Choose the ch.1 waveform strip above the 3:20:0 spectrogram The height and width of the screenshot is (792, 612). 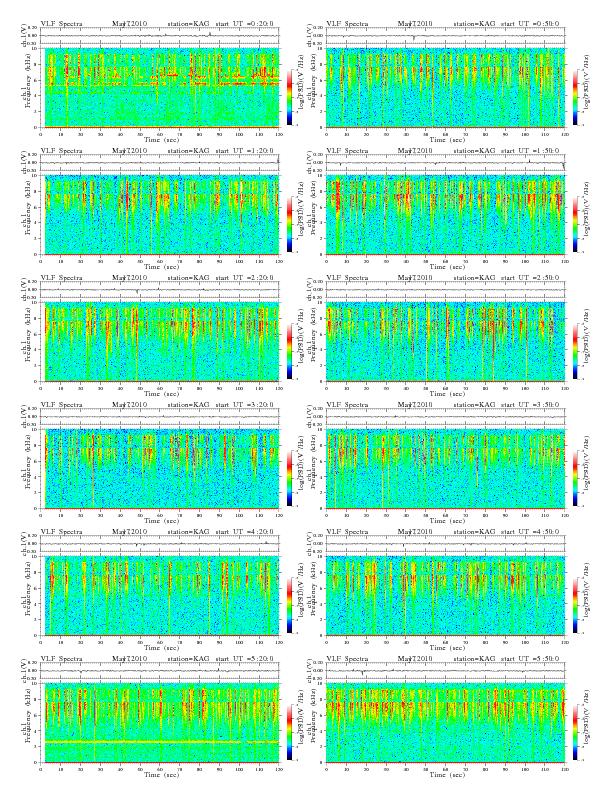160,417
